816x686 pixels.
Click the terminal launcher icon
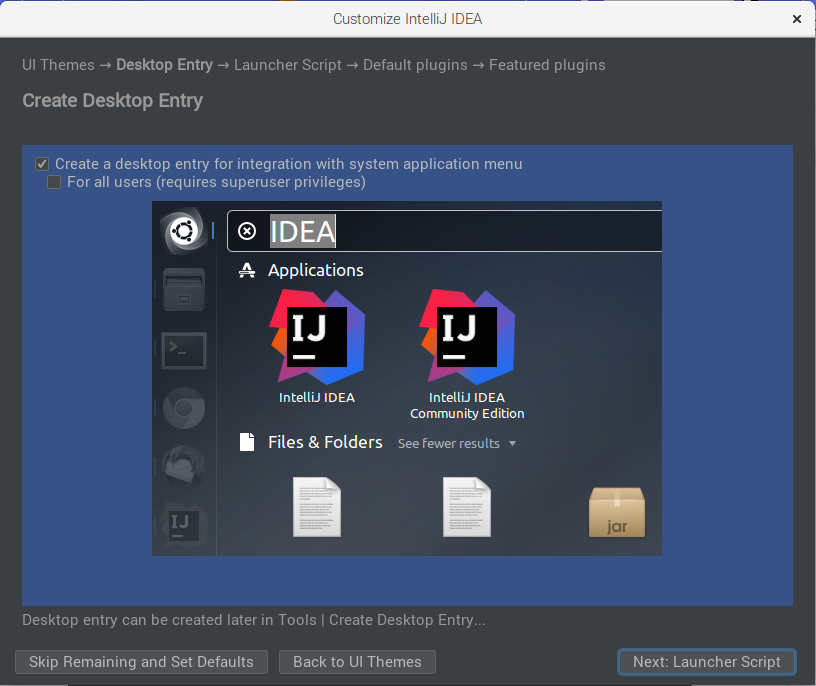pos(184,350)
